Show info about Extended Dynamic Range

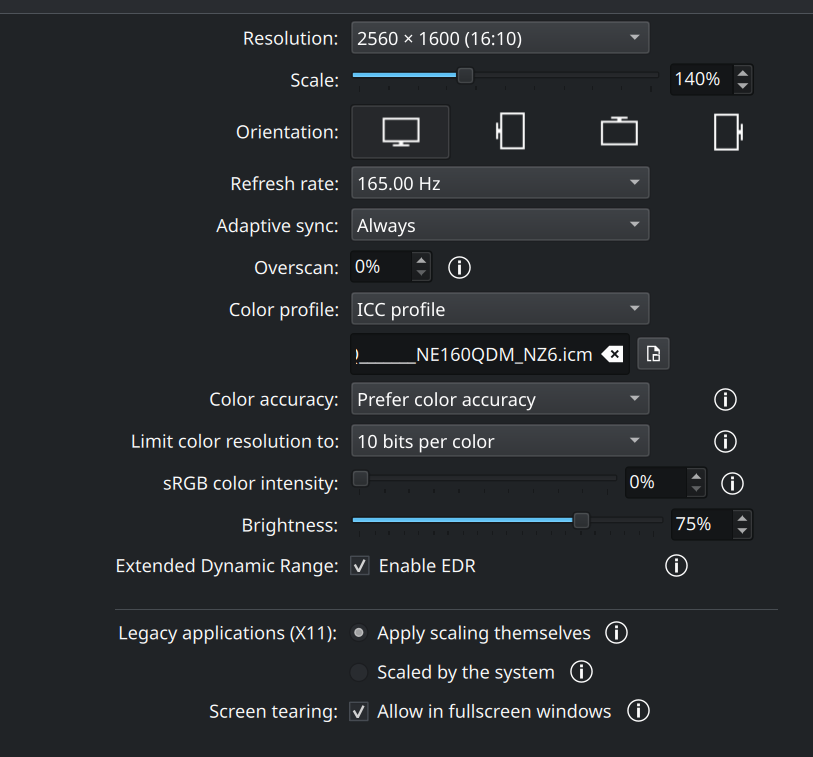[676, 566]
